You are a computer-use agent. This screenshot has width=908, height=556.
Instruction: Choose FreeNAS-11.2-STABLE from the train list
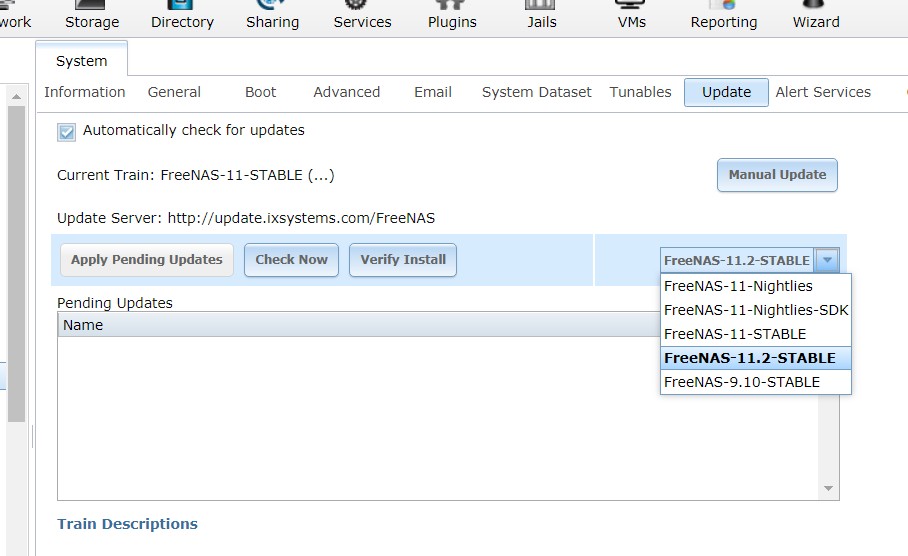click(x=755, y=358)
